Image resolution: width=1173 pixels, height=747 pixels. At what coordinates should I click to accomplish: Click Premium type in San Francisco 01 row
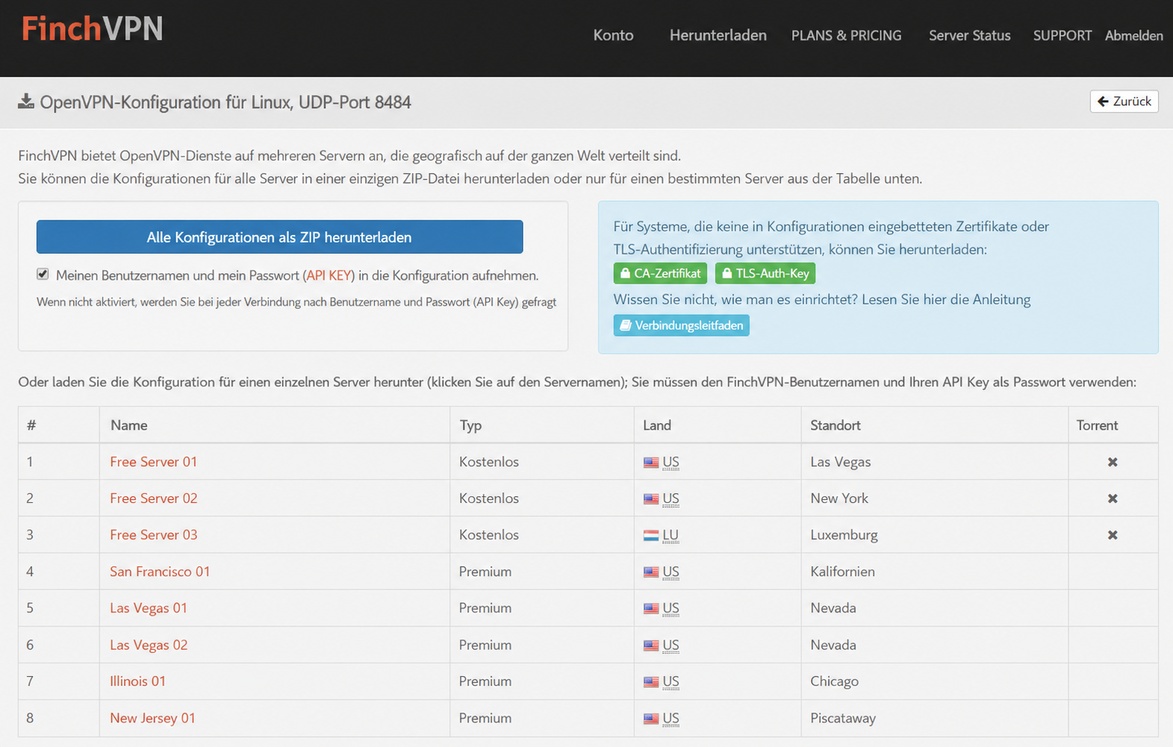click(x=486, y=571)
